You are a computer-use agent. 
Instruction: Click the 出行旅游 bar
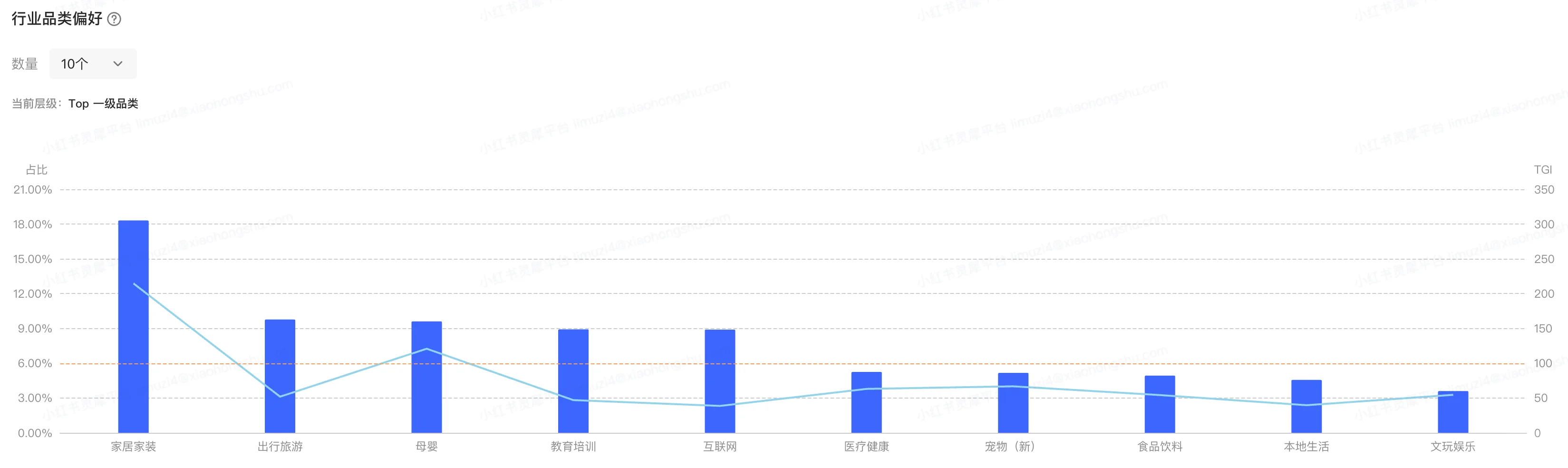click(280, 376)
